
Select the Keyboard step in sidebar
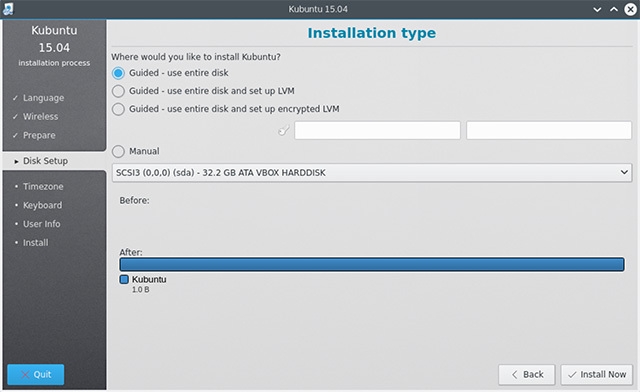pyautogui.click(x=42, y=205)
